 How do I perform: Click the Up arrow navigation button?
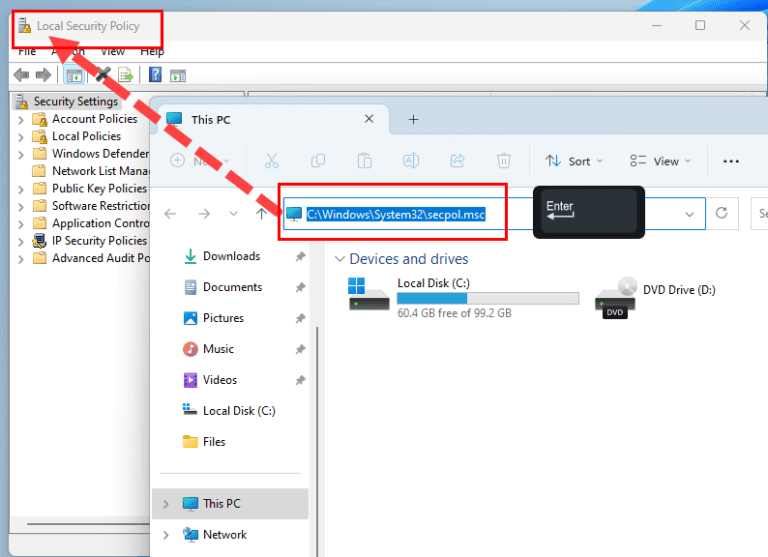[x=262, y=213]
